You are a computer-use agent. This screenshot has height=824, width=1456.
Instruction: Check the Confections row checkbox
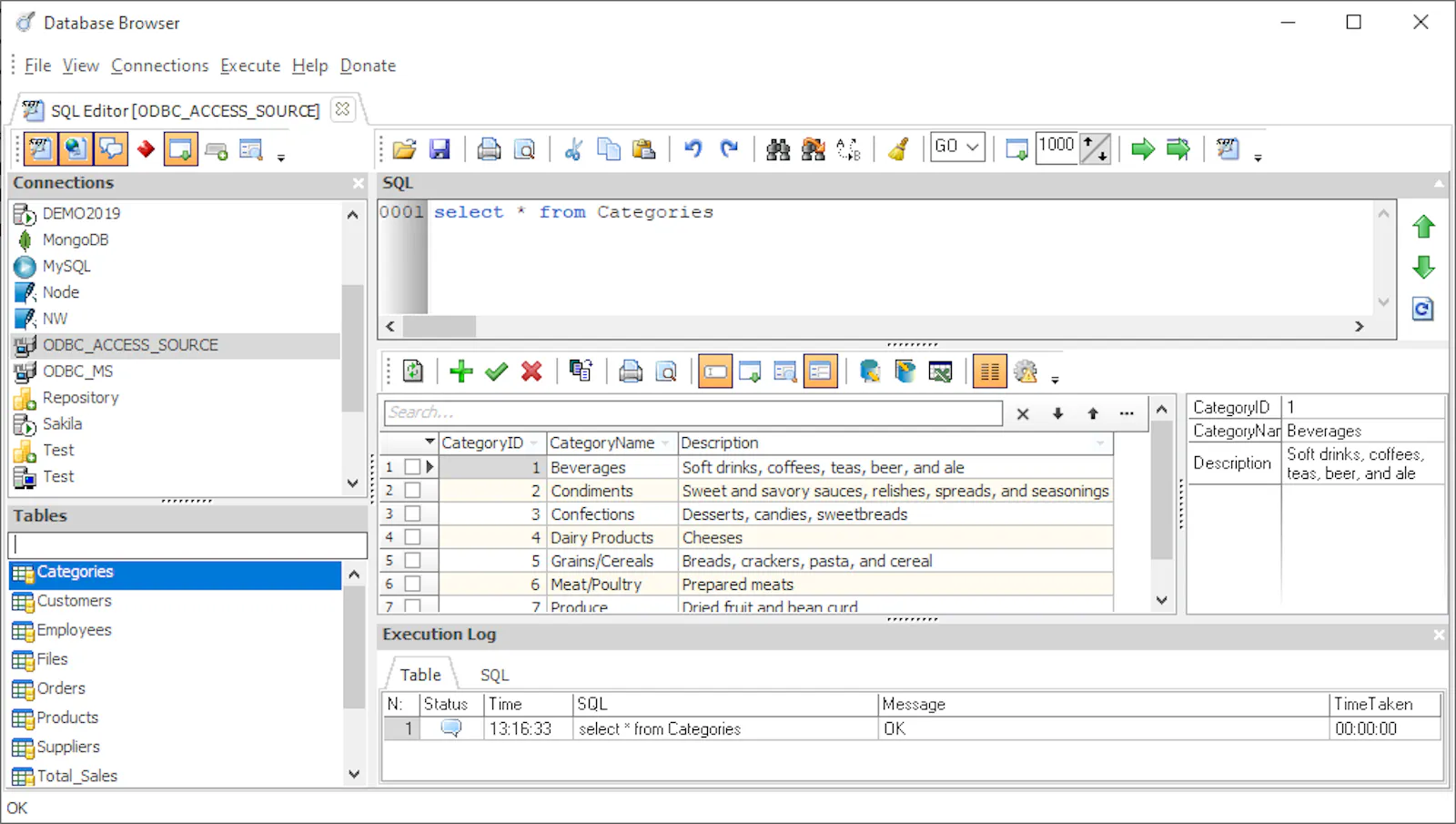412,514
